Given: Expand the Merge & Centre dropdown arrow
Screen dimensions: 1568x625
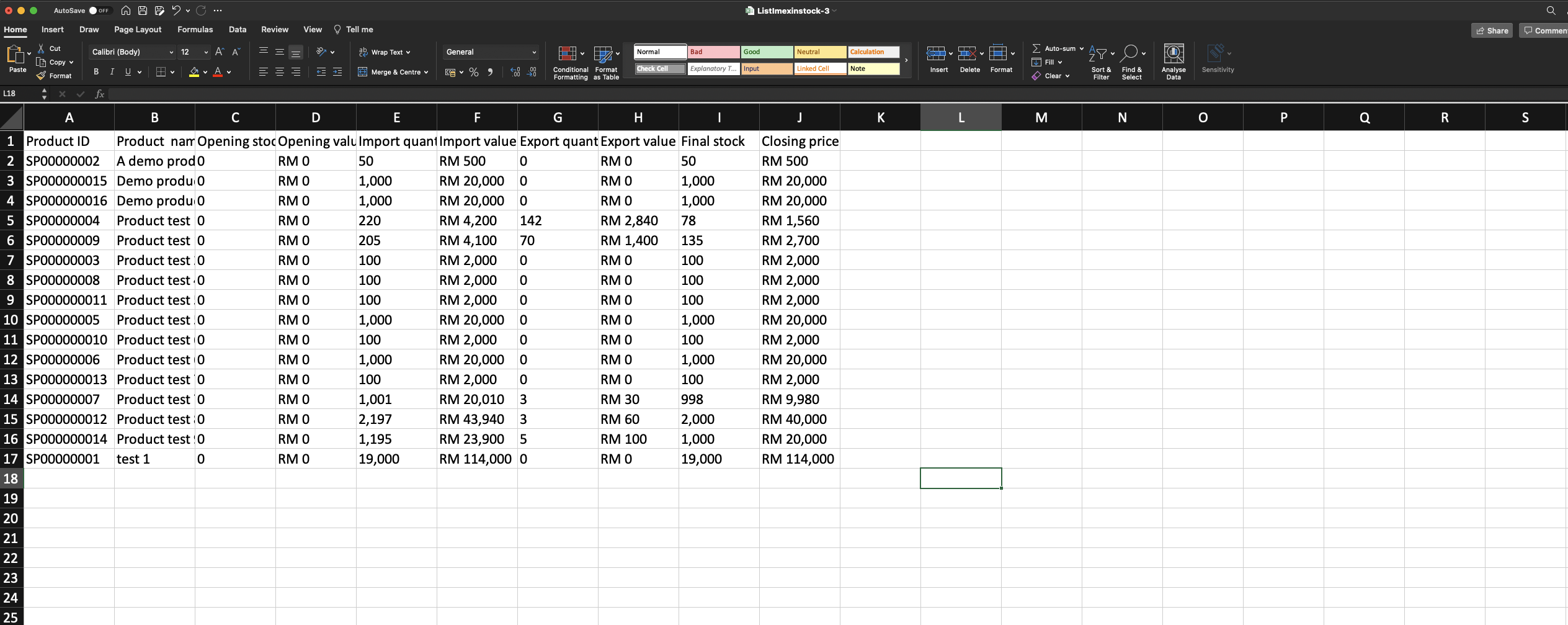Looking at the screenshot, I should pyautogui.click(x=426, y=73).
